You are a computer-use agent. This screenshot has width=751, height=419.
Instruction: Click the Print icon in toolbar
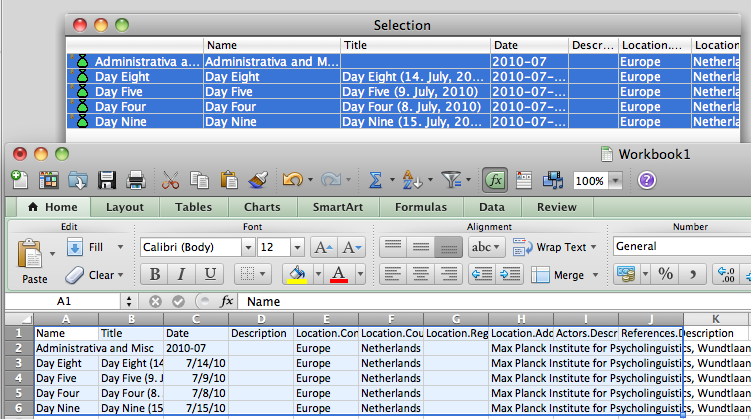pos(136,180)
